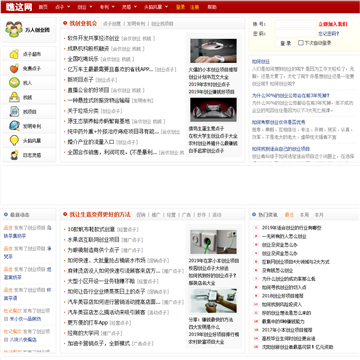Switch to the 创业找项目 tab
The image size is (360, 360).
[162, 24]
